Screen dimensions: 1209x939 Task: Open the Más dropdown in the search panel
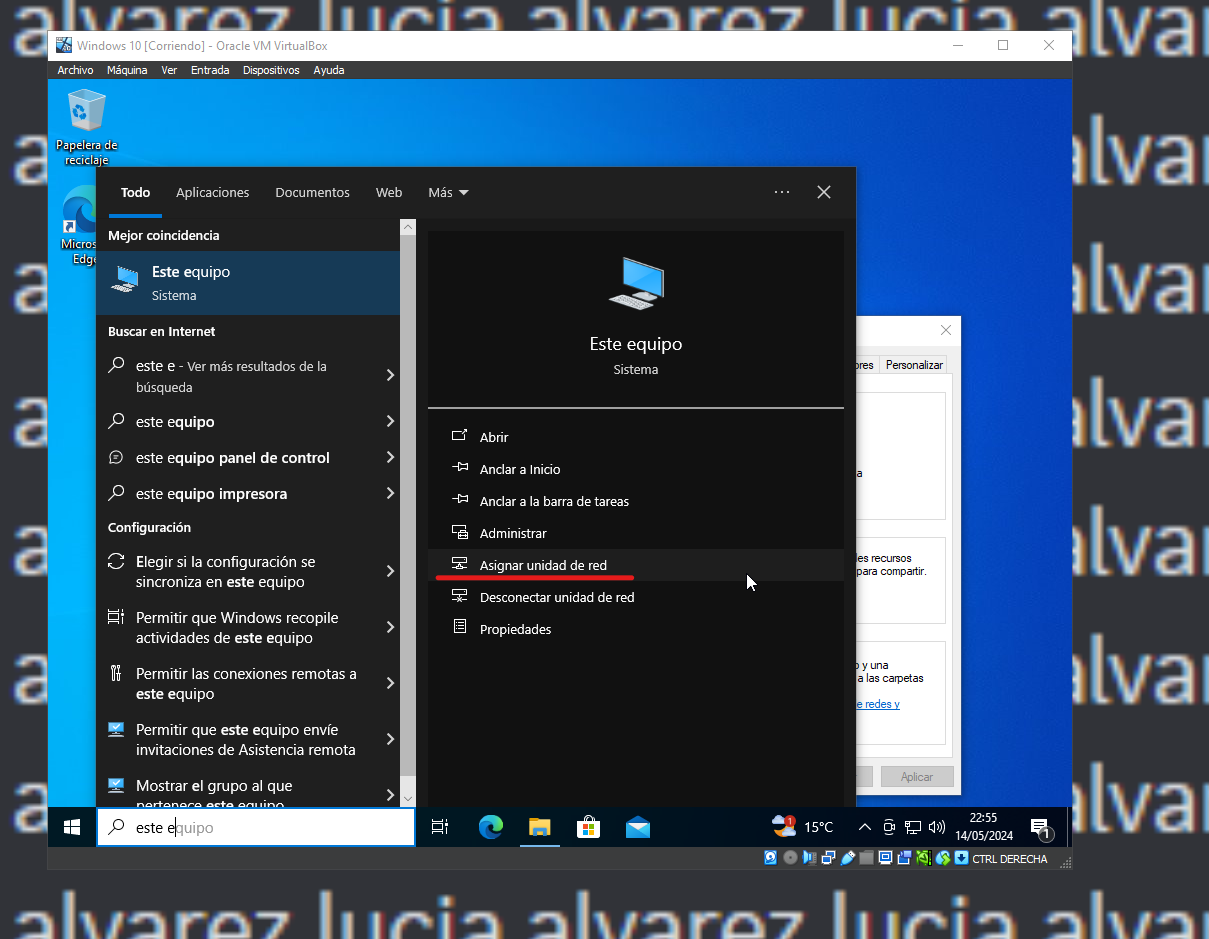pyautogui.click(x=447, y=192)
